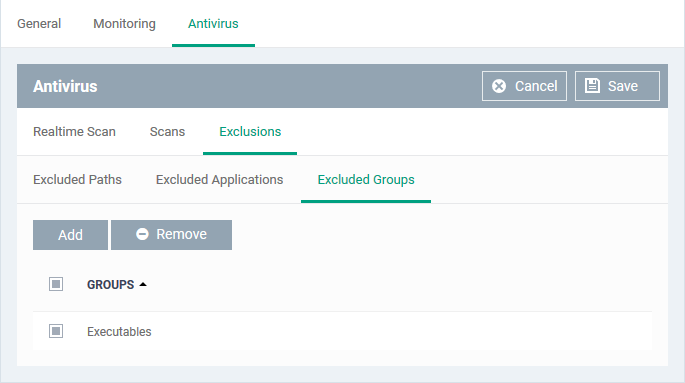This screenshot has width=685, height=383.
Task: Open the Monitoring tab
Action: click(x=125, y=24)
